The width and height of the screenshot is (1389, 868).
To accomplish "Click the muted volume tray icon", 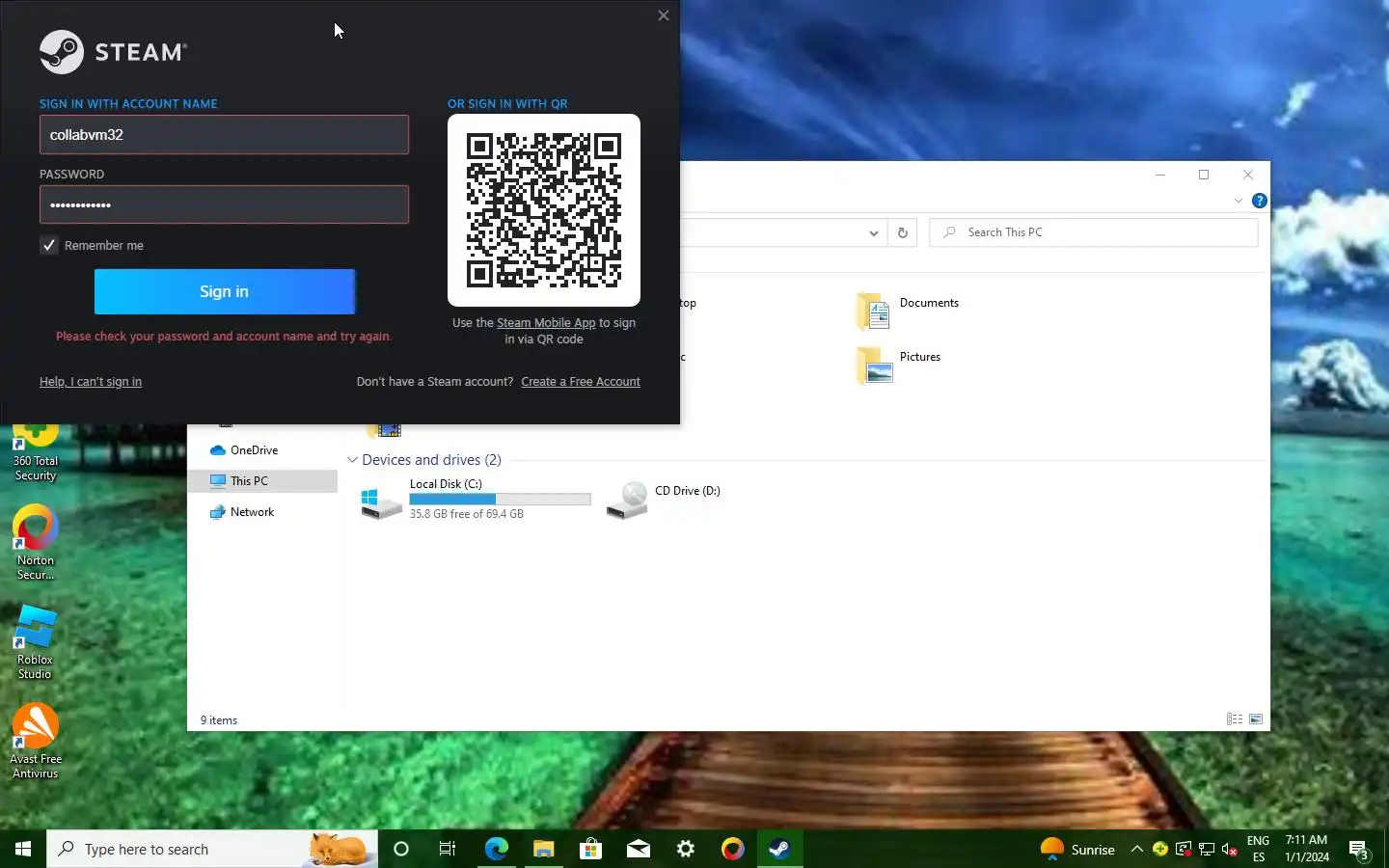I will pos(1230,849).
